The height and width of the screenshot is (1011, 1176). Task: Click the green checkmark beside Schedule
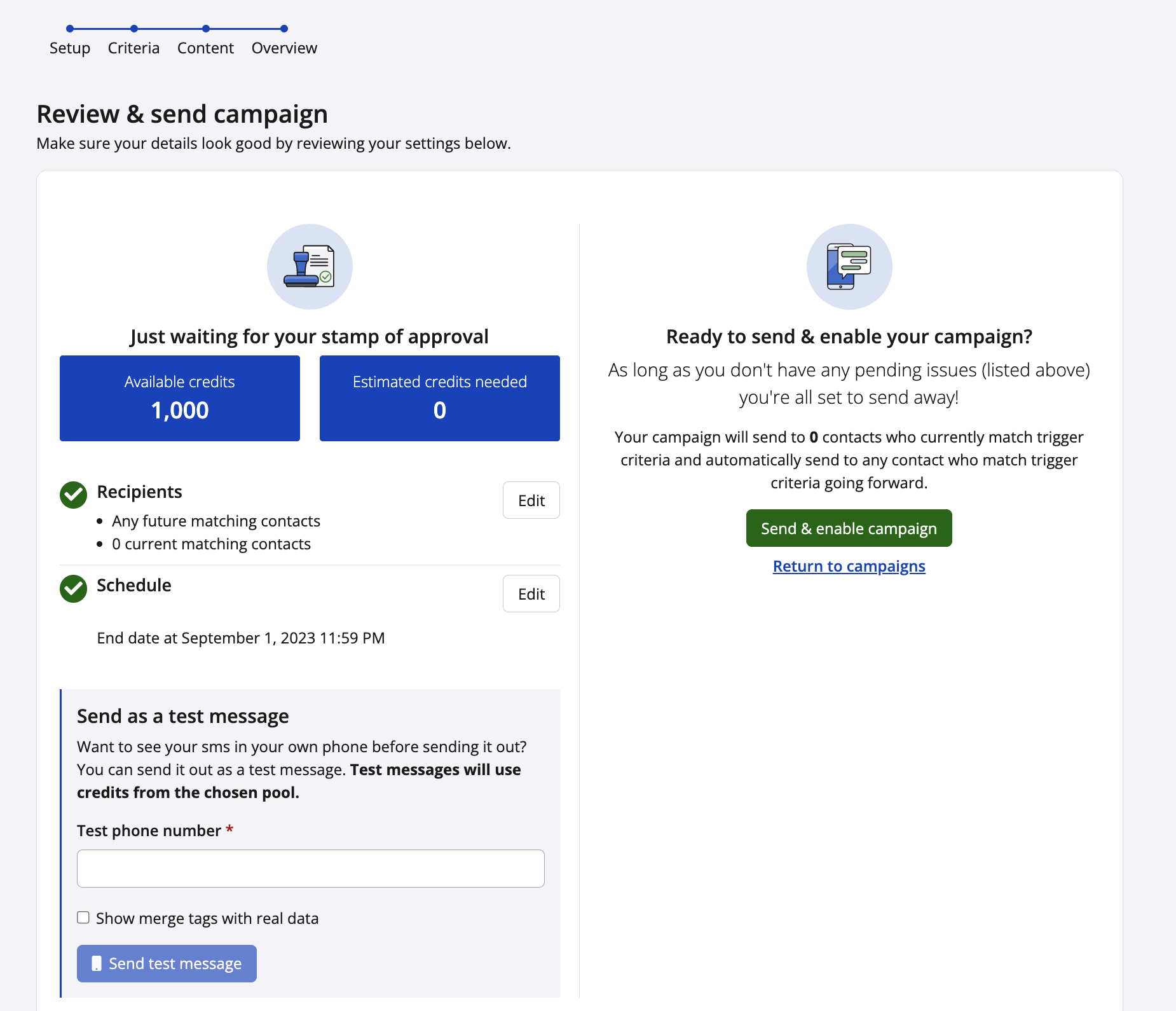[74, 588]
